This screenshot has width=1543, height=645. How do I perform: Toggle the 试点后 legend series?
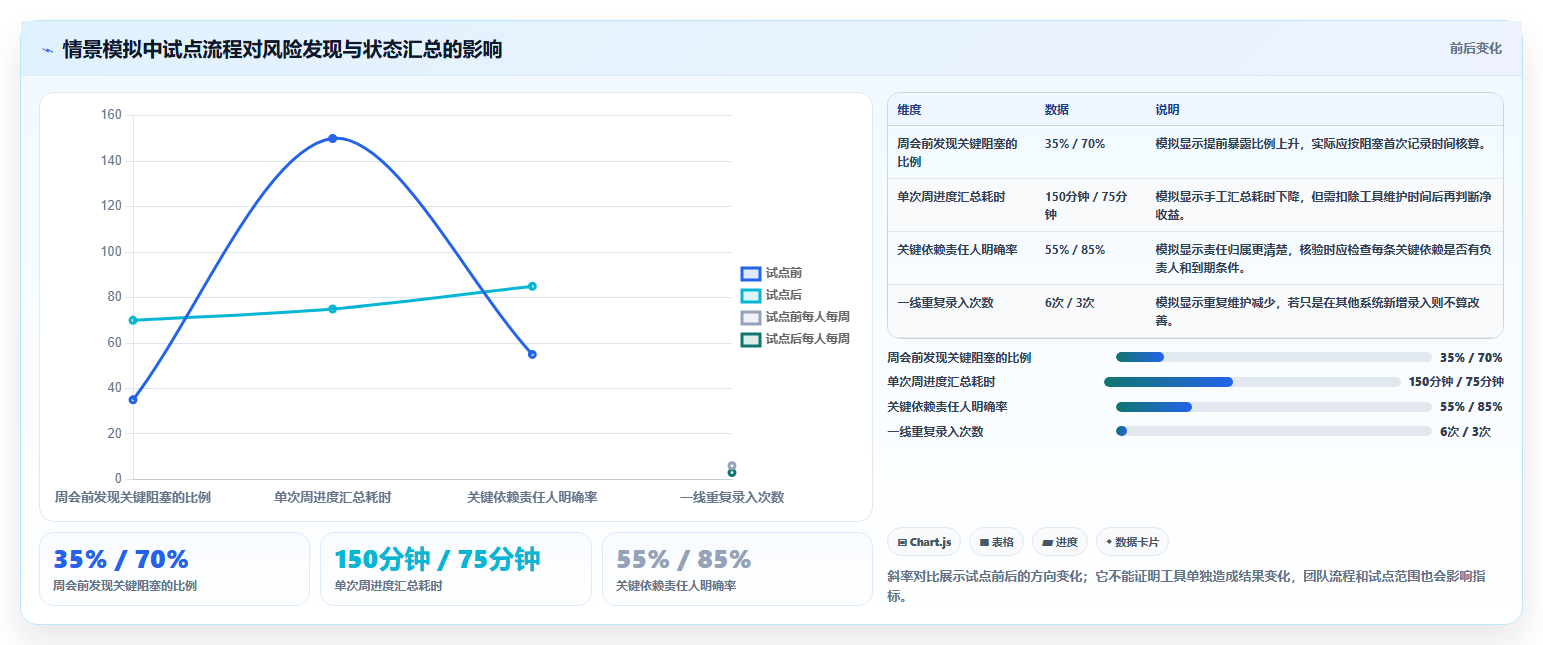771,295
